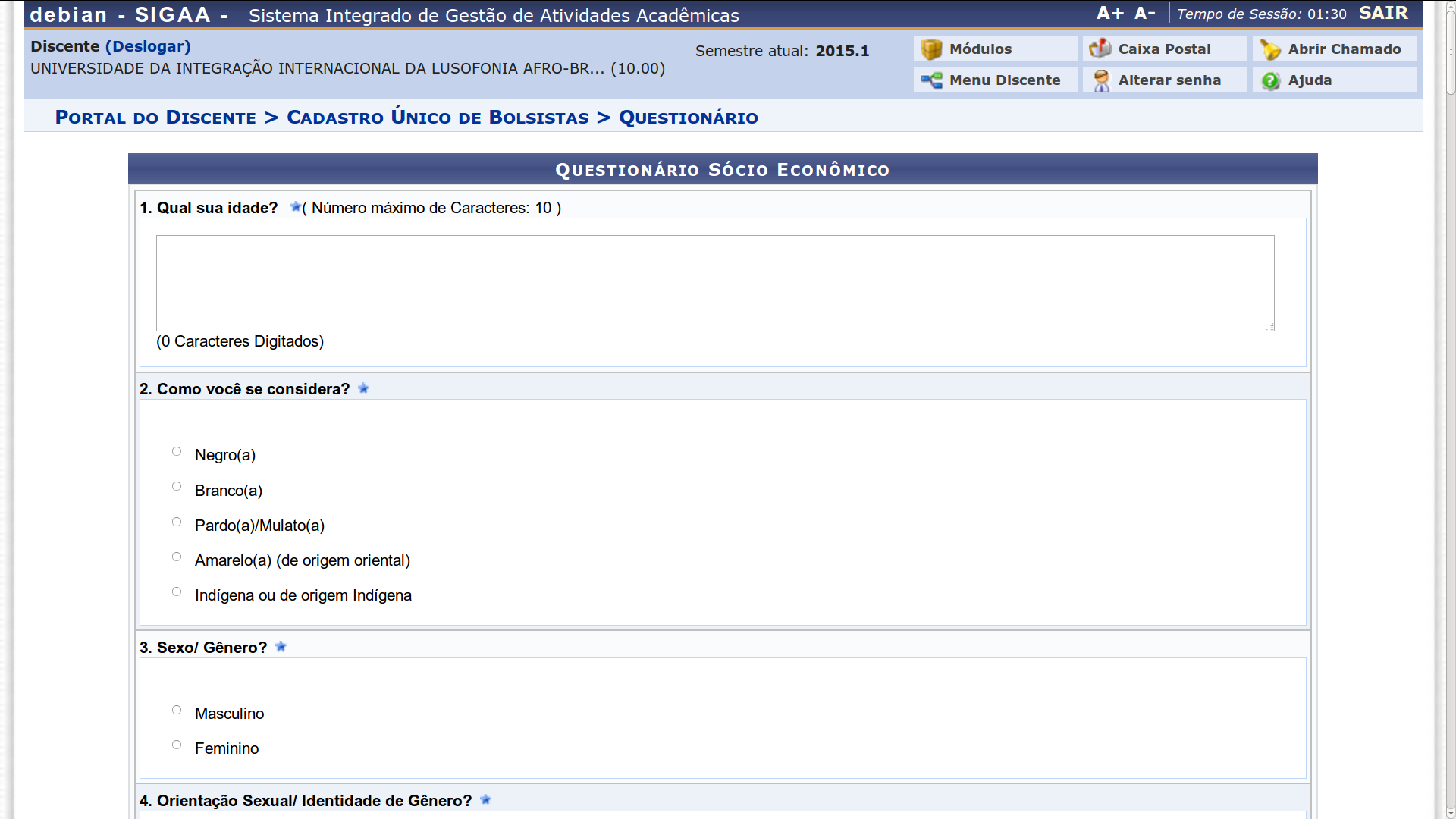Choose Pardo(a)/Mulato(a) as your answer
This screenshot has height=819, width=1456.
(x=177, y=521)
